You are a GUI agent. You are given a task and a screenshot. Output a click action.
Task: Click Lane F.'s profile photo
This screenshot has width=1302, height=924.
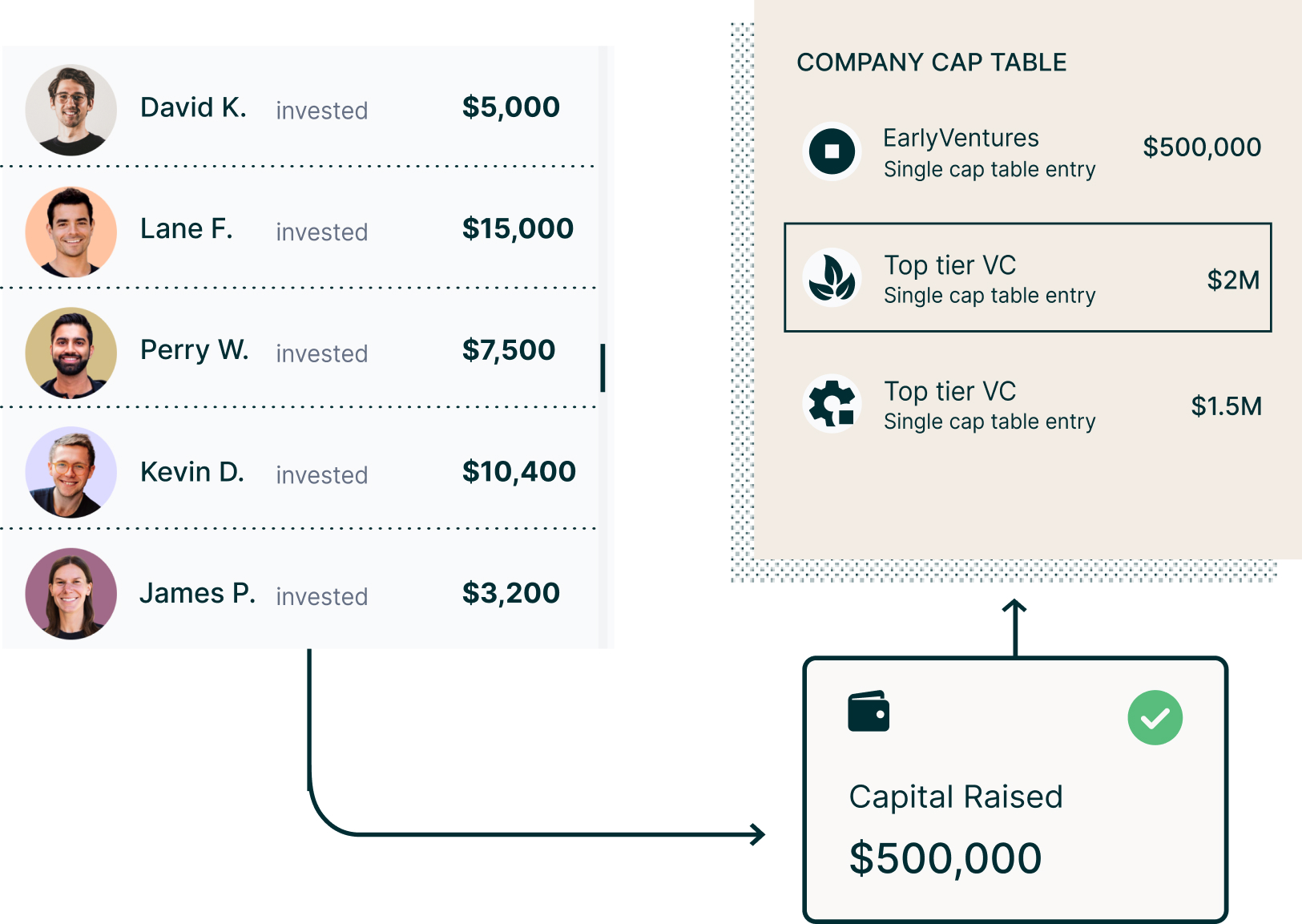71,232
